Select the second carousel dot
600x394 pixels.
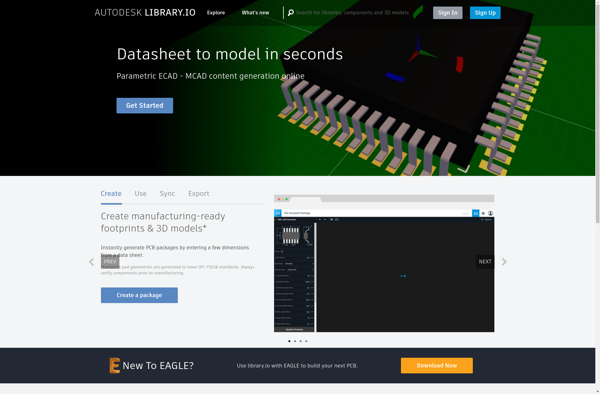click(295, 341)
